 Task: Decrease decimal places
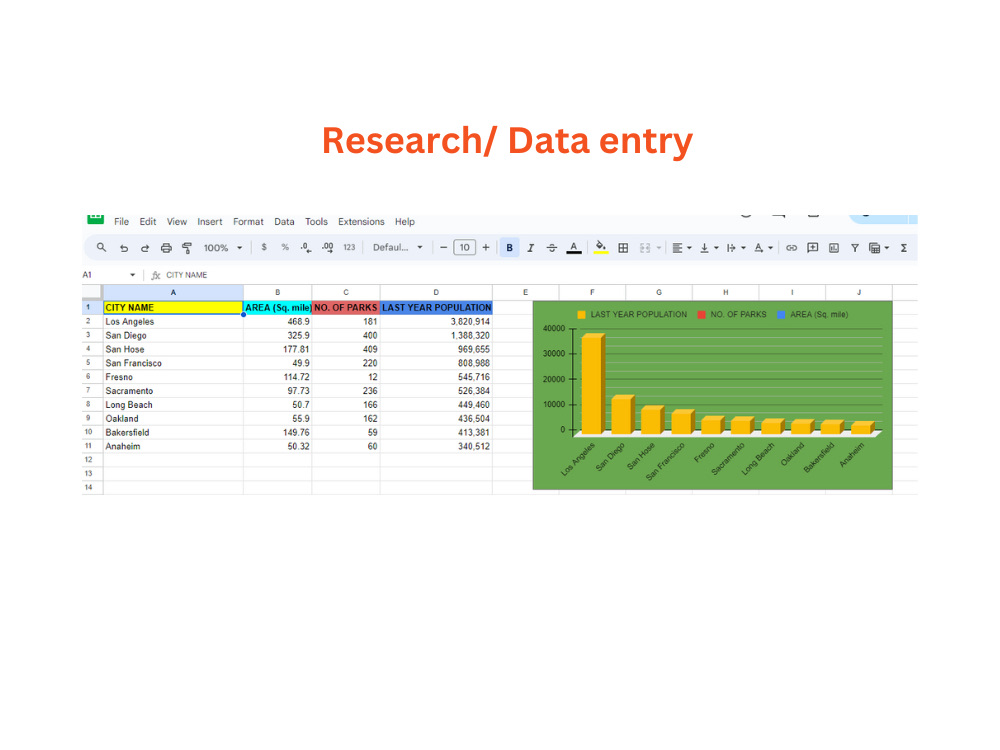pos(306,247)
